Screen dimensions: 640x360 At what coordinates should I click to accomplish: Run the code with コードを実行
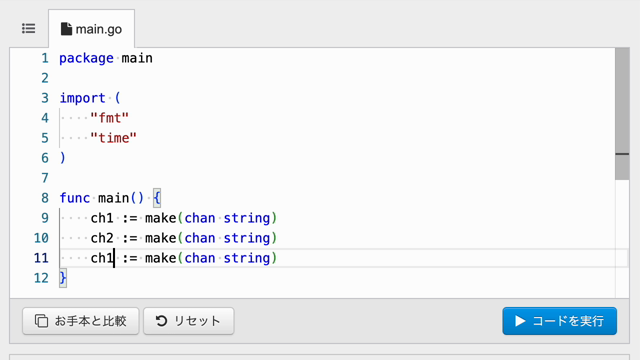click(x=560, y=321)
